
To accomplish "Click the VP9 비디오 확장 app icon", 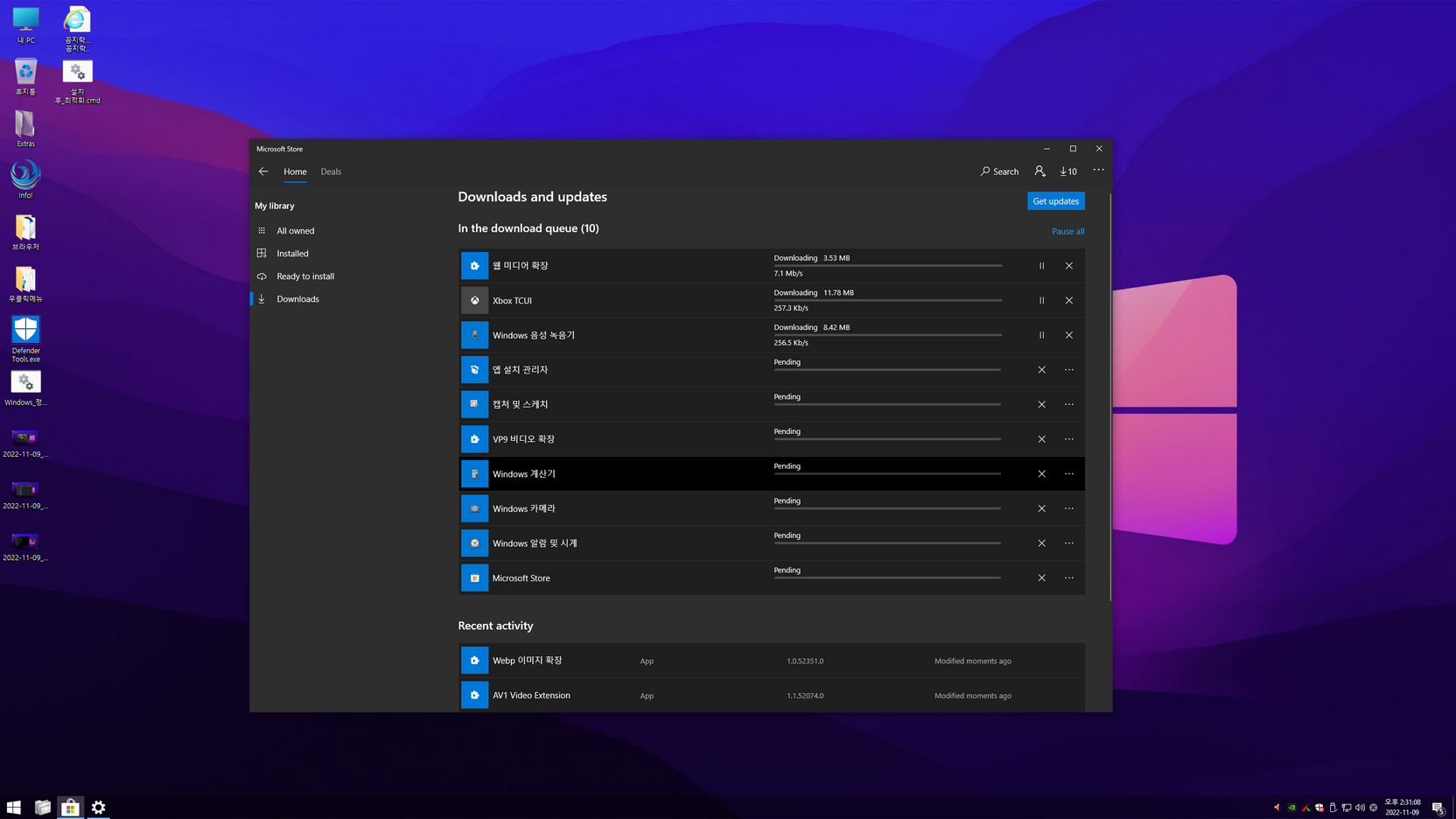I will pyautogui.click(x=474, y=439).
